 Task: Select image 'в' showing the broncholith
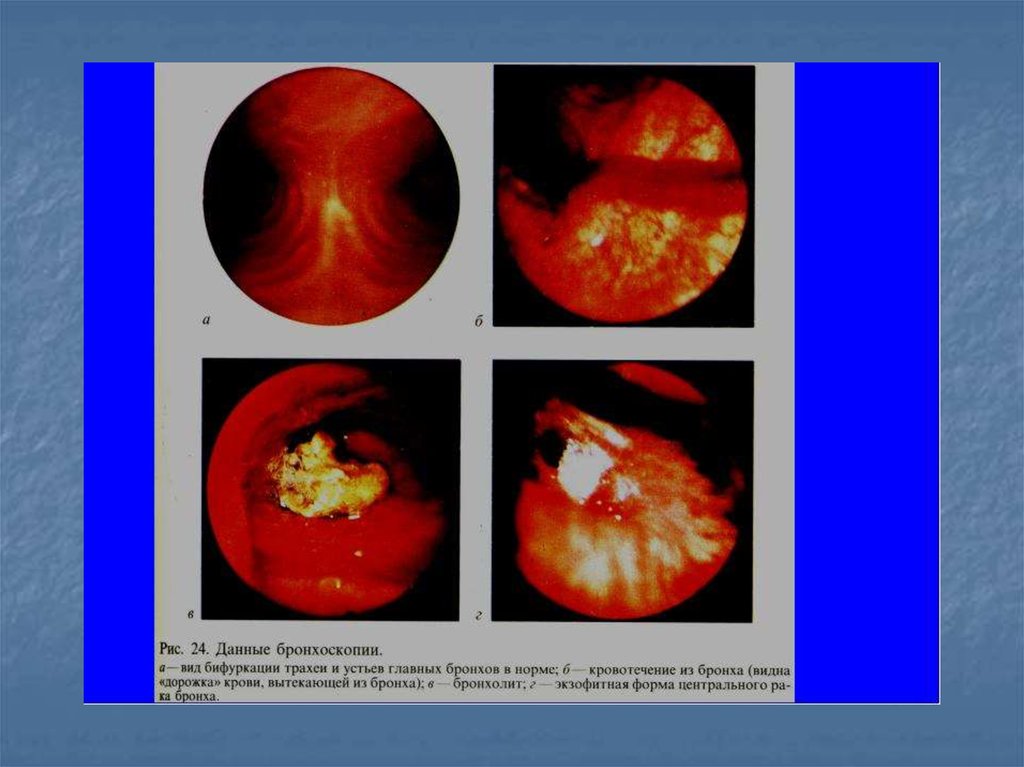click(331, 489)
